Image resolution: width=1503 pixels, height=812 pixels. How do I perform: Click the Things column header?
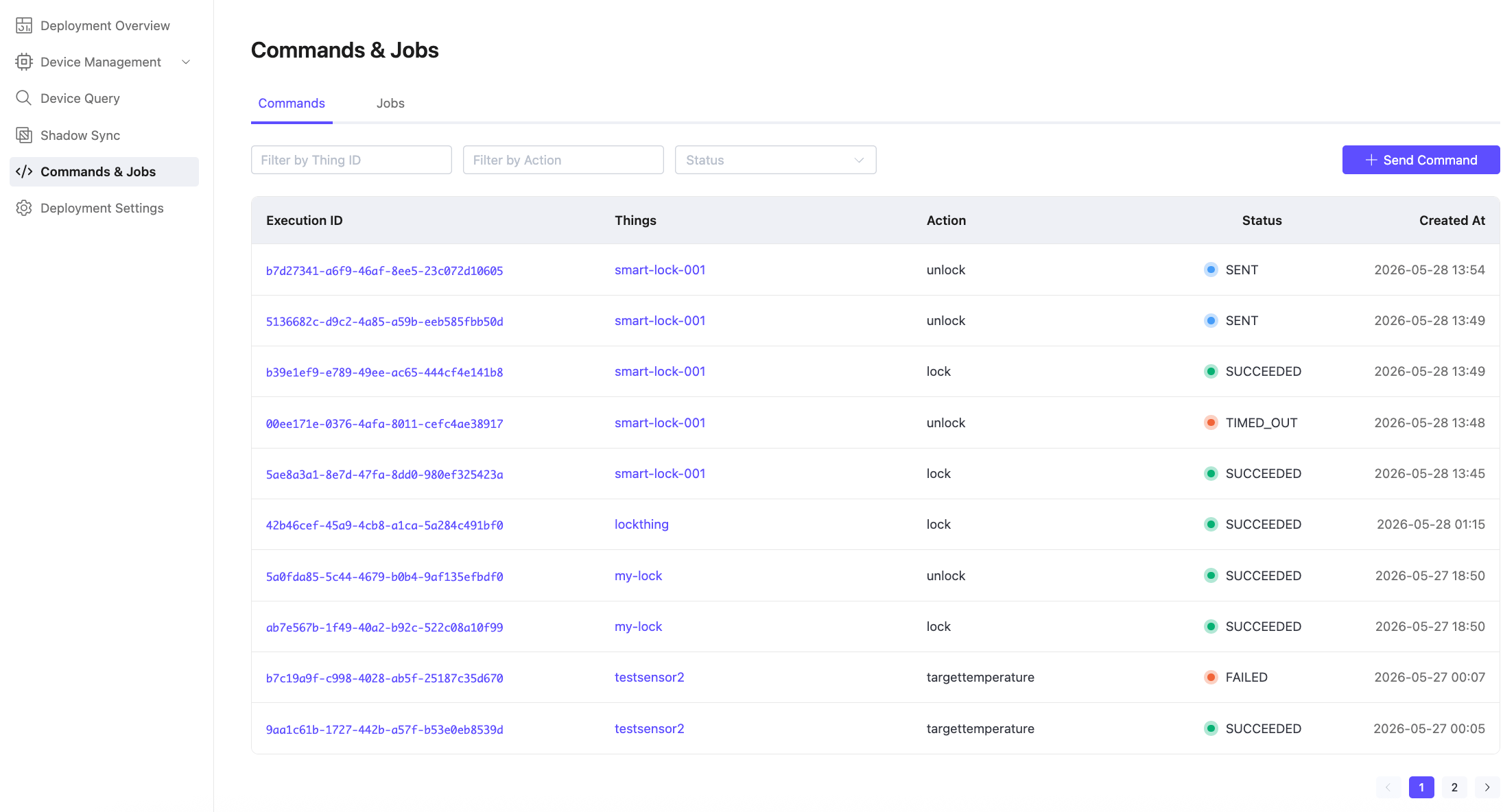[635, 220]
